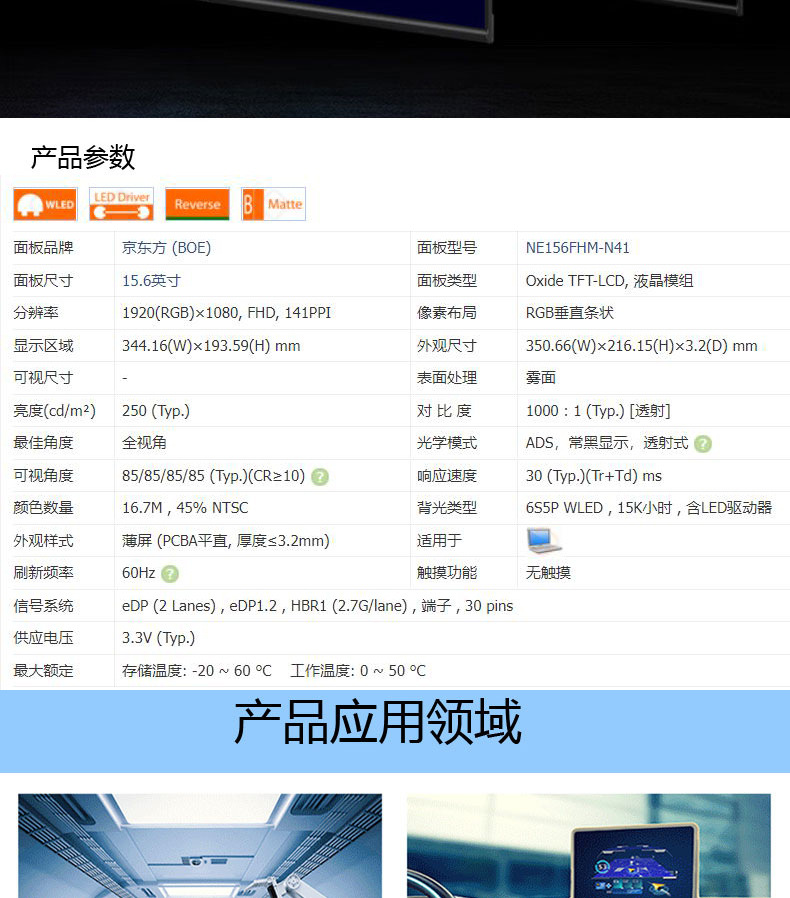Click best angle value 全视角

coord(144,443)
